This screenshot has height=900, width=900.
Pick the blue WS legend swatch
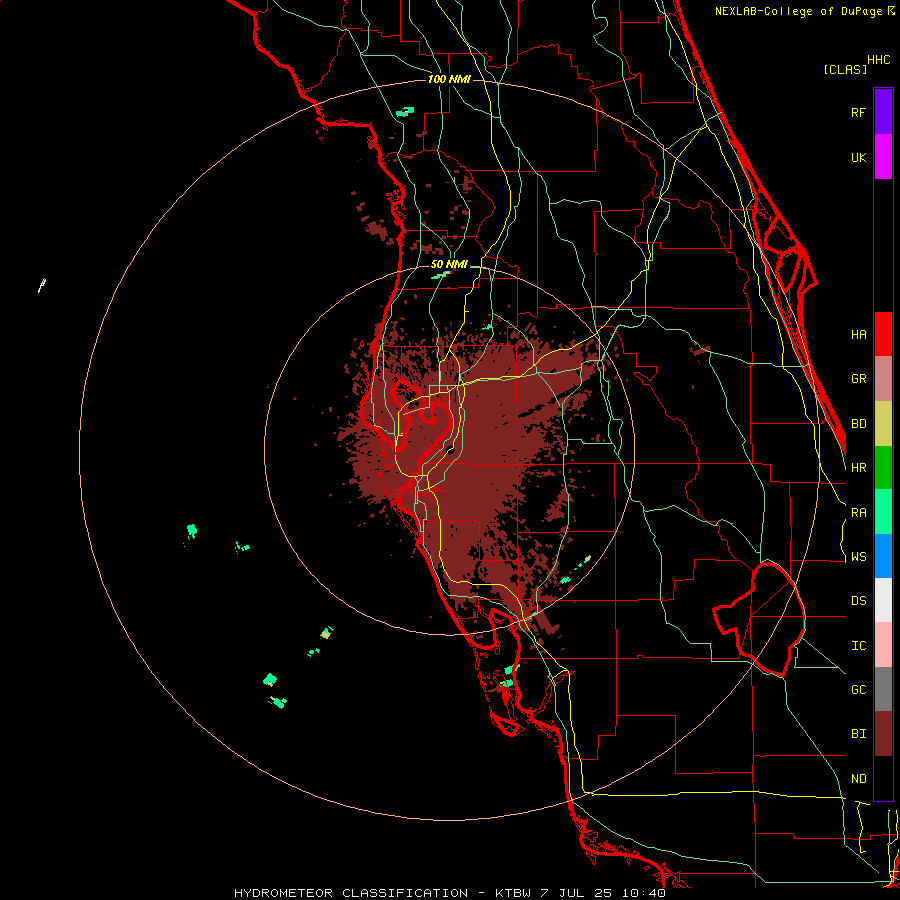883,556
